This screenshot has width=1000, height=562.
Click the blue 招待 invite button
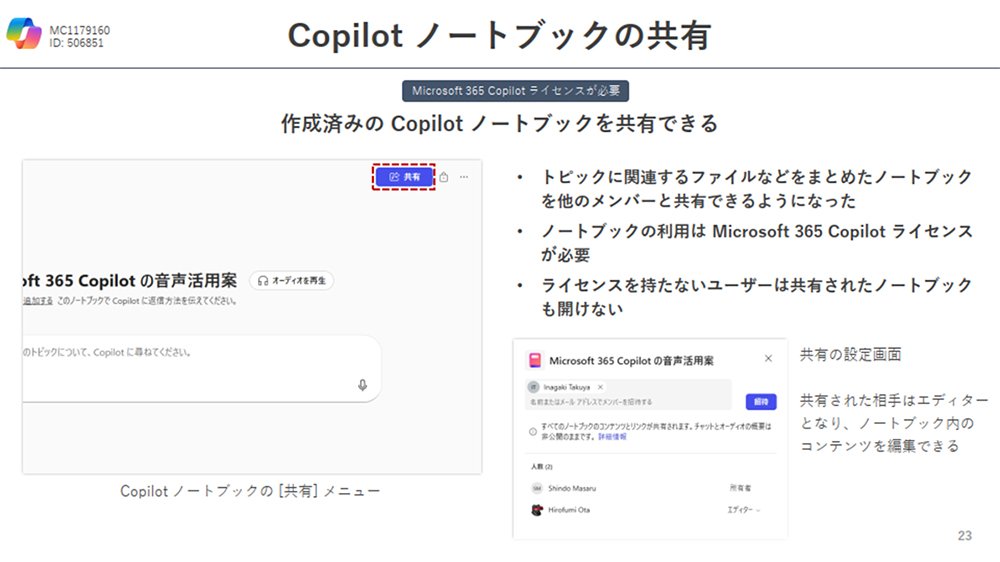761,401
